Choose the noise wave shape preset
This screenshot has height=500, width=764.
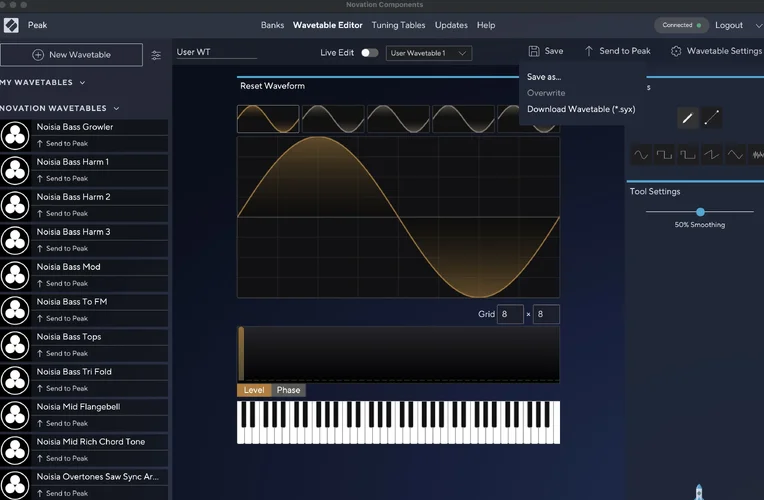tap(757, 155)
